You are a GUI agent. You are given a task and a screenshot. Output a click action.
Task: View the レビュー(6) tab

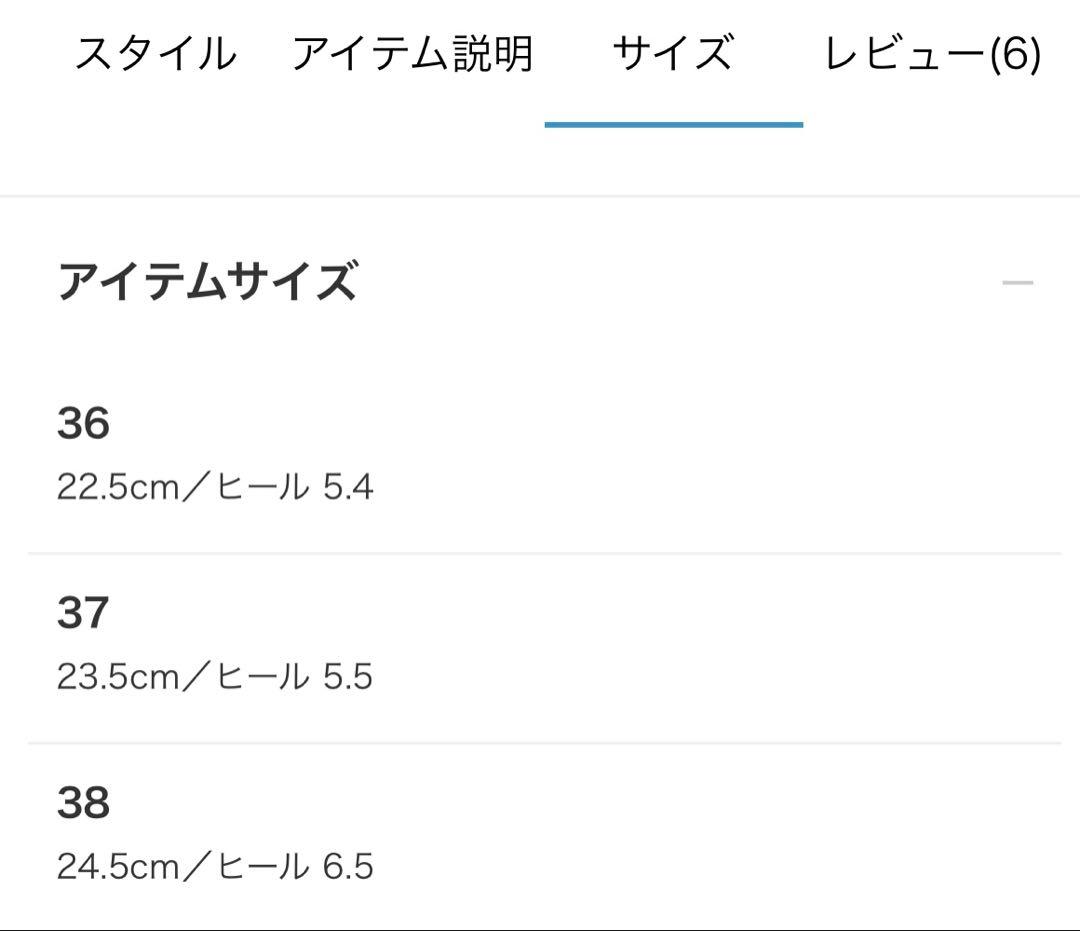tap(930, 54)
